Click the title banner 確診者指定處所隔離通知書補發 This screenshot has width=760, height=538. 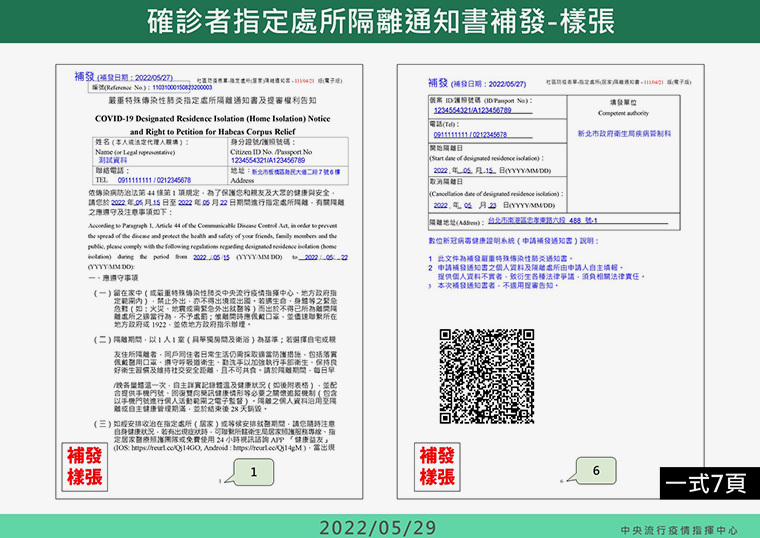380,21
